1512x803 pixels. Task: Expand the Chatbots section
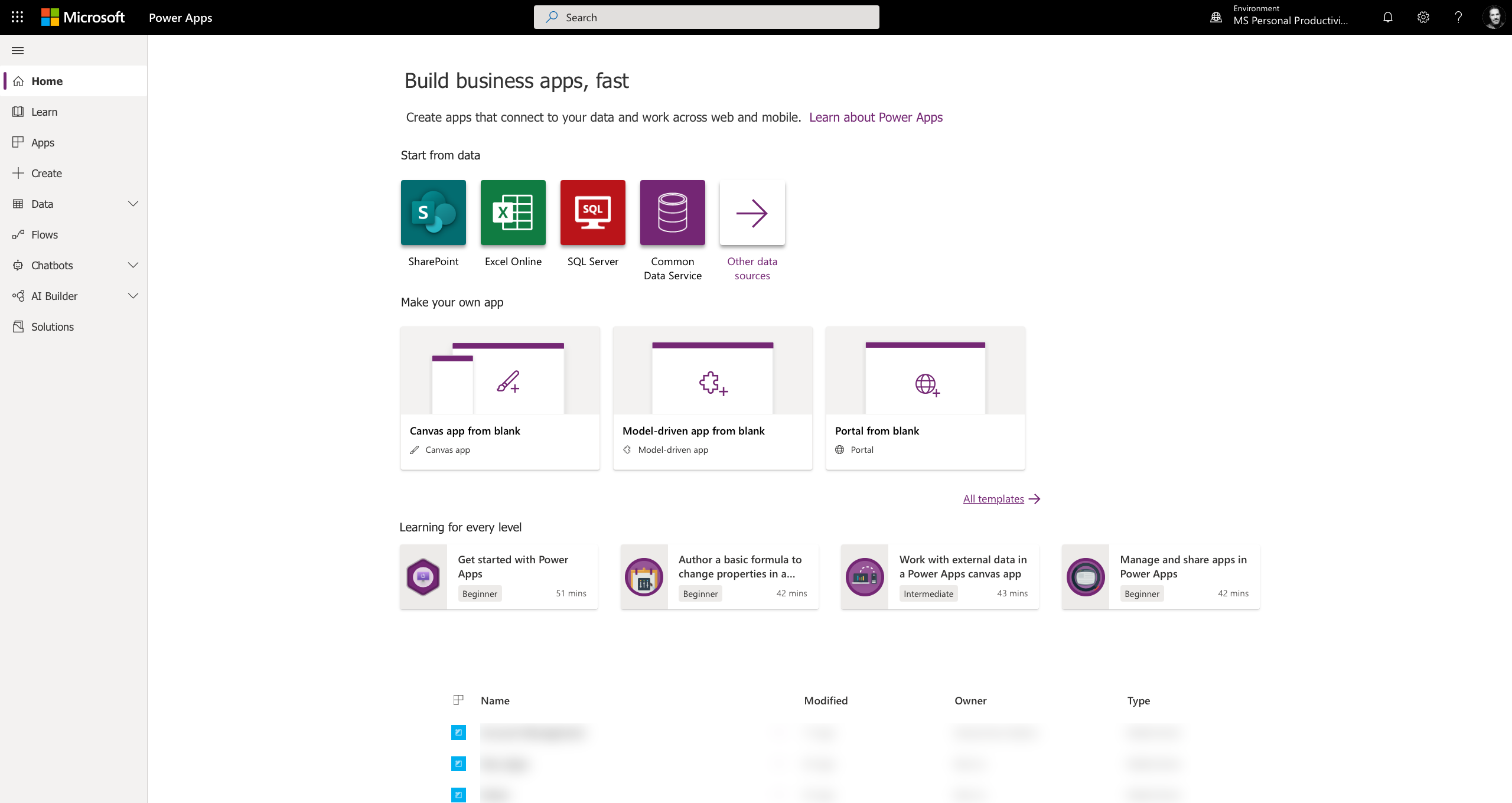tap(133, 265)
